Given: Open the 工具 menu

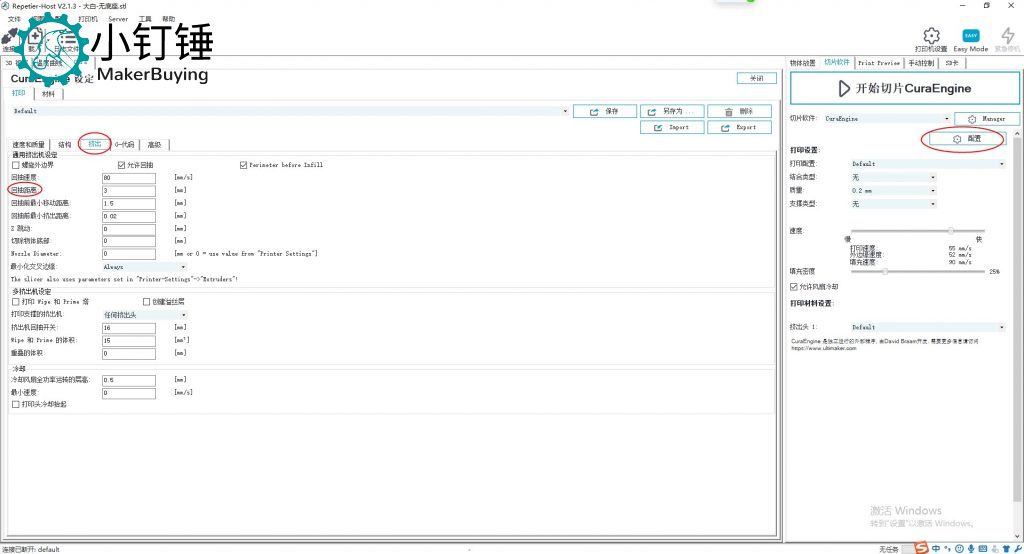Looking at the screenshot, I should [x=145, y=19].
